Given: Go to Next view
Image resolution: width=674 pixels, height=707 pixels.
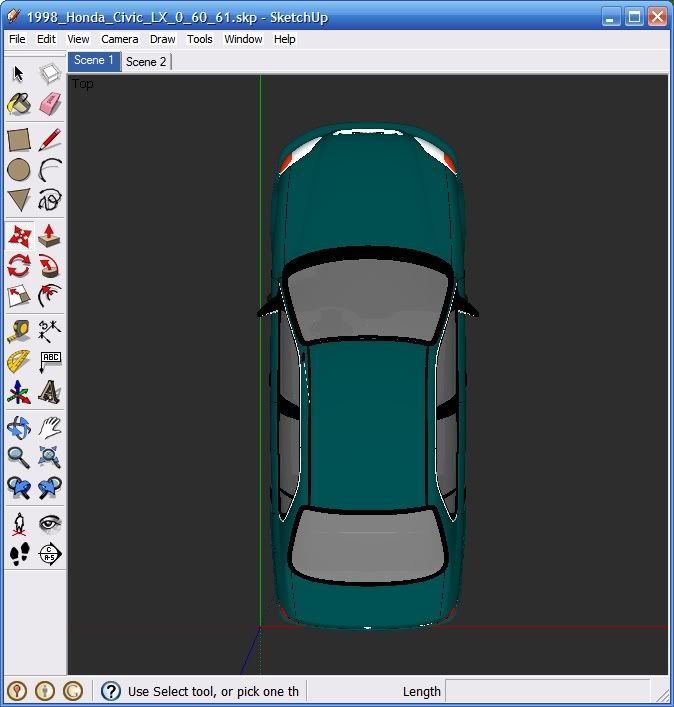Looking at the screenshot, I should pyautogui.click(x=50, y=487).
